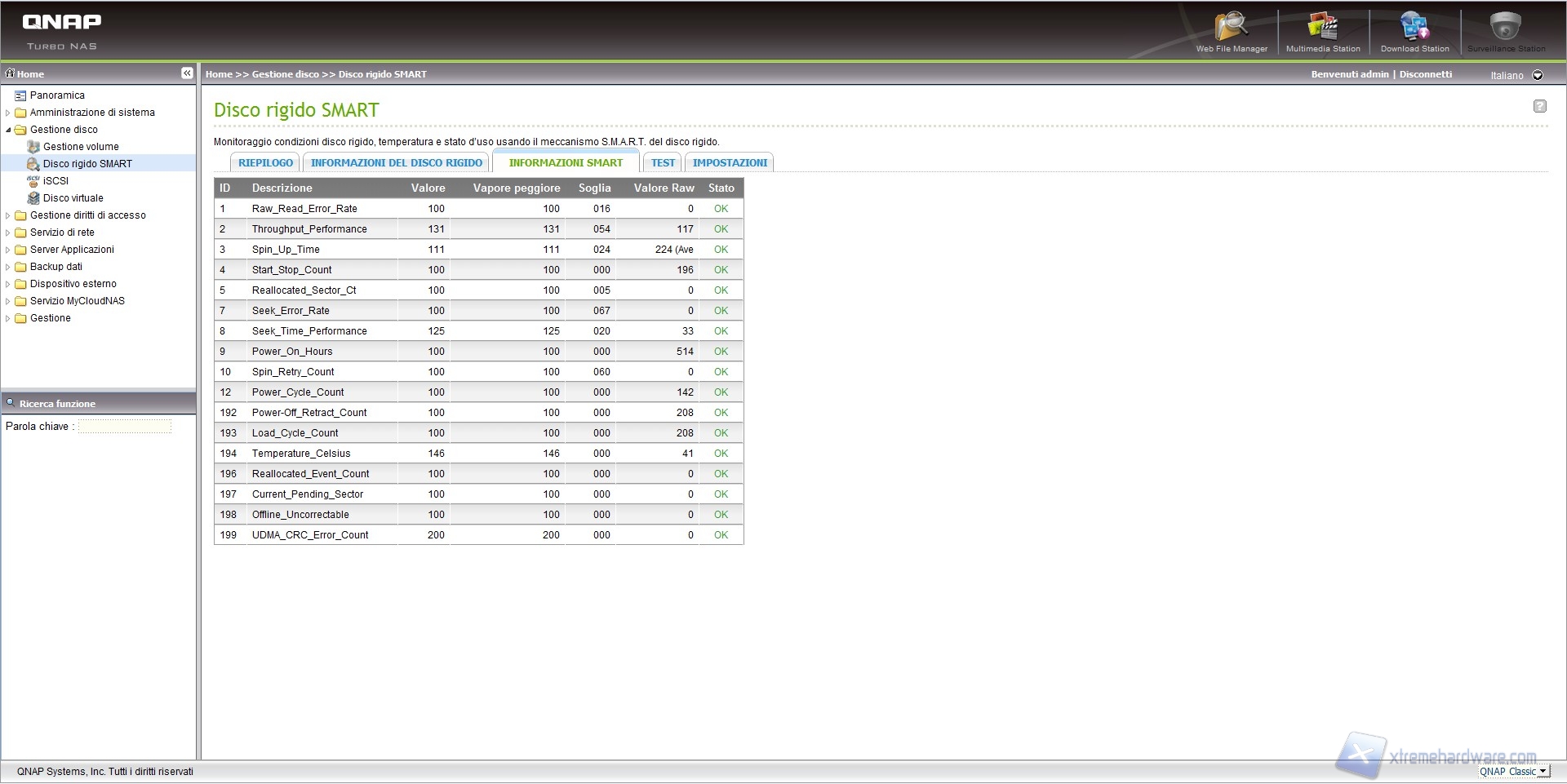This screenshot has width=1567, height=784.
Task: Collapse the left sidebar with double-arrow icon
Action: pos(187,73)
